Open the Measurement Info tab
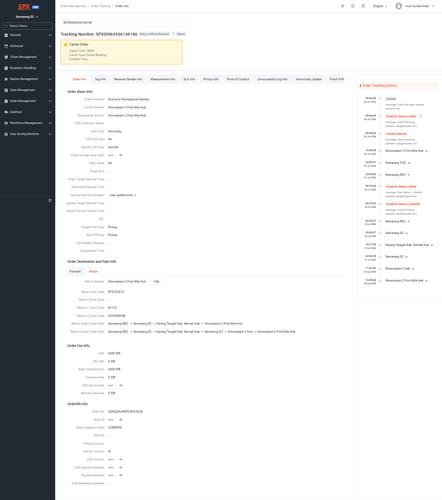This screenshot has height=500, width=442. coord(163,79)
